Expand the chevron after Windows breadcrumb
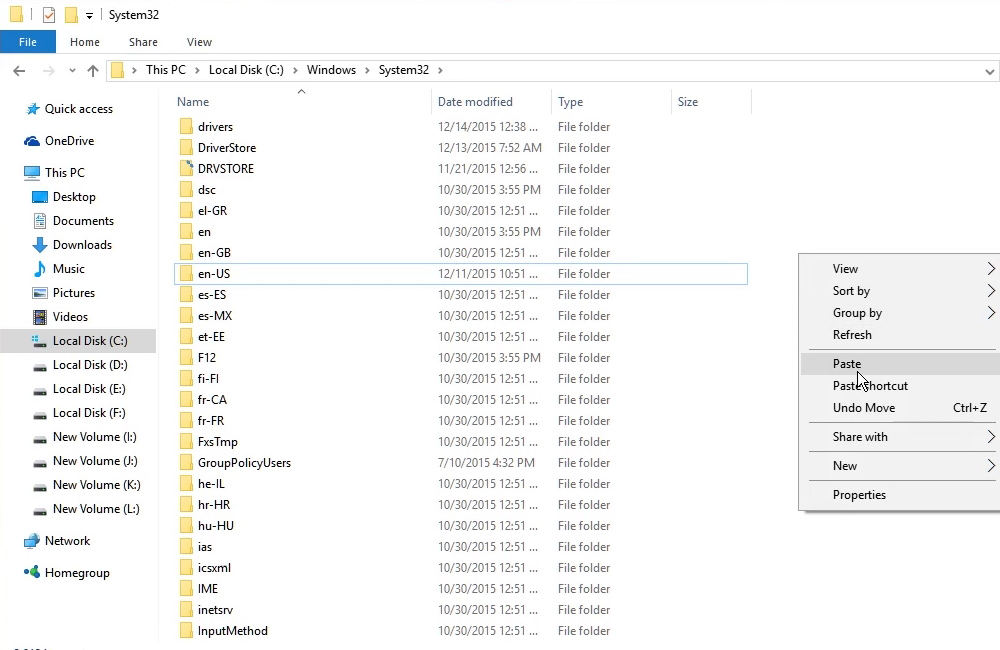 367,70
